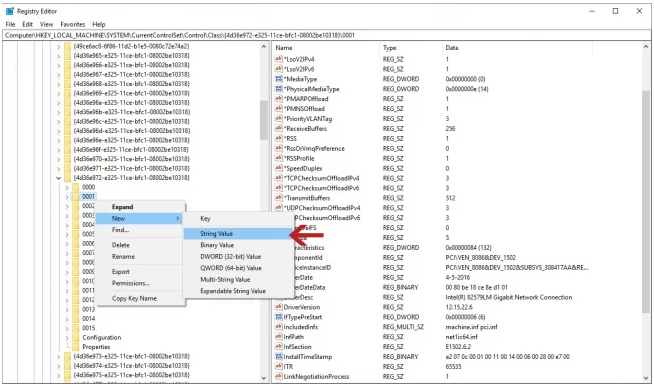Click folder icon of {4d36e965-e325-11ce-bfc1-08002be10318}
654x384 pixels.
point(67,55)
